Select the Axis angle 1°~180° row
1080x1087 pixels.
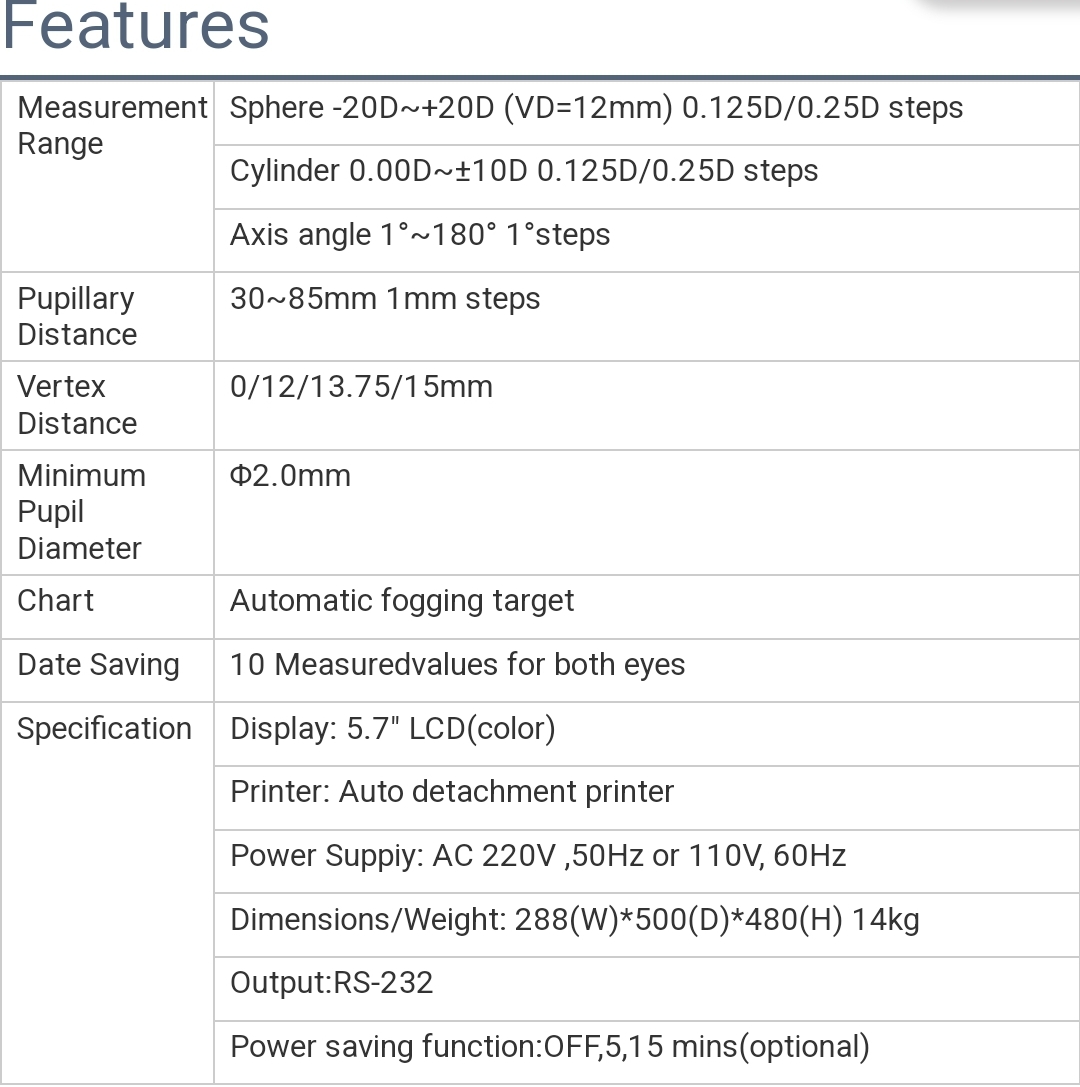click(420, 235)
